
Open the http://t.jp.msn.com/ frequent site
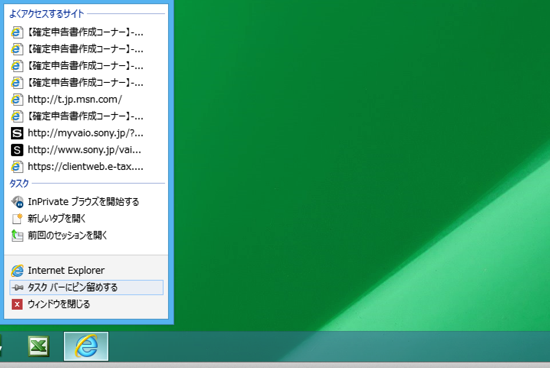coord(86,100)
